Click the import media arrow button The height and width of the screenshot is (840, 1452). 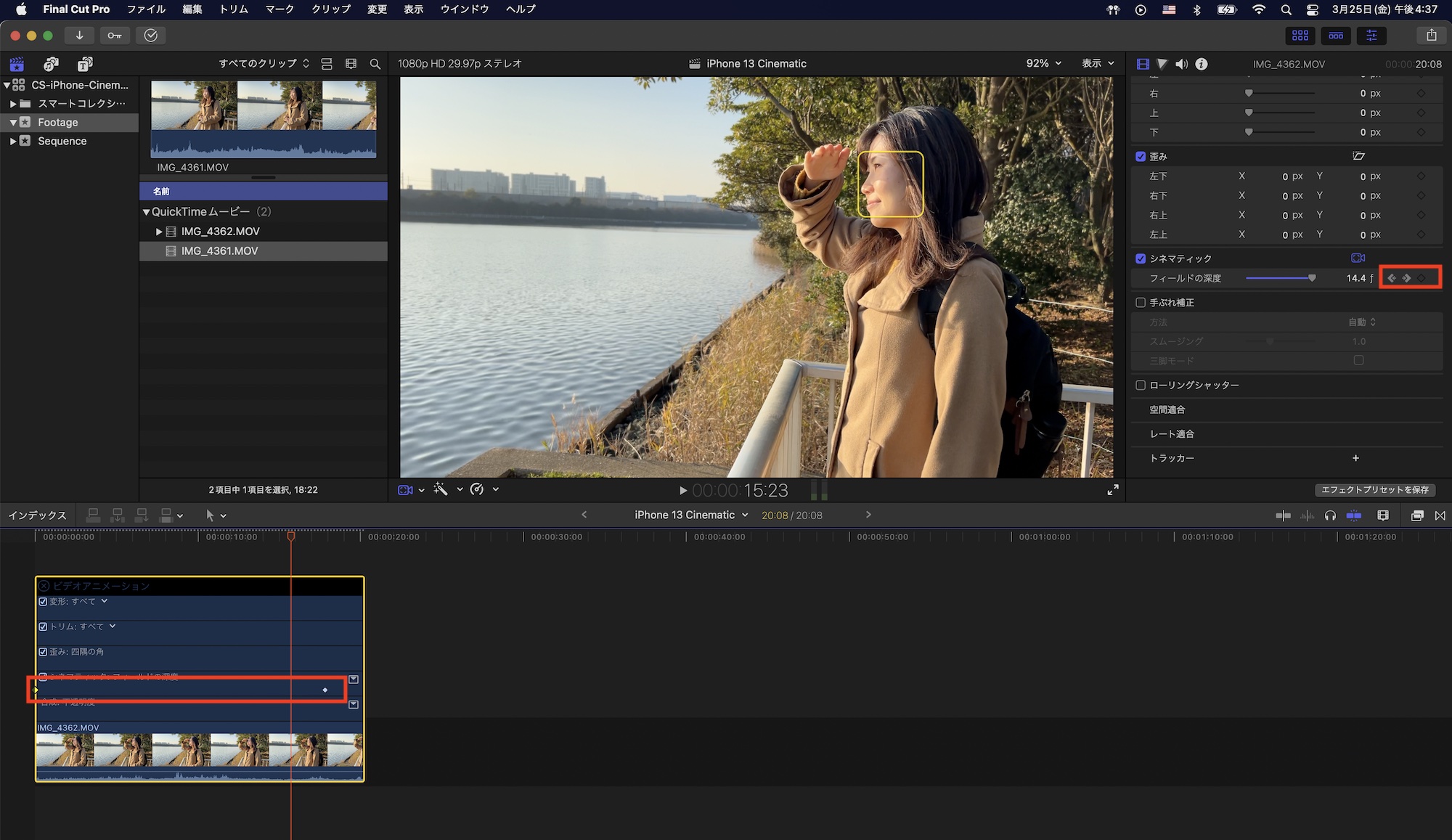click(79, 35)
